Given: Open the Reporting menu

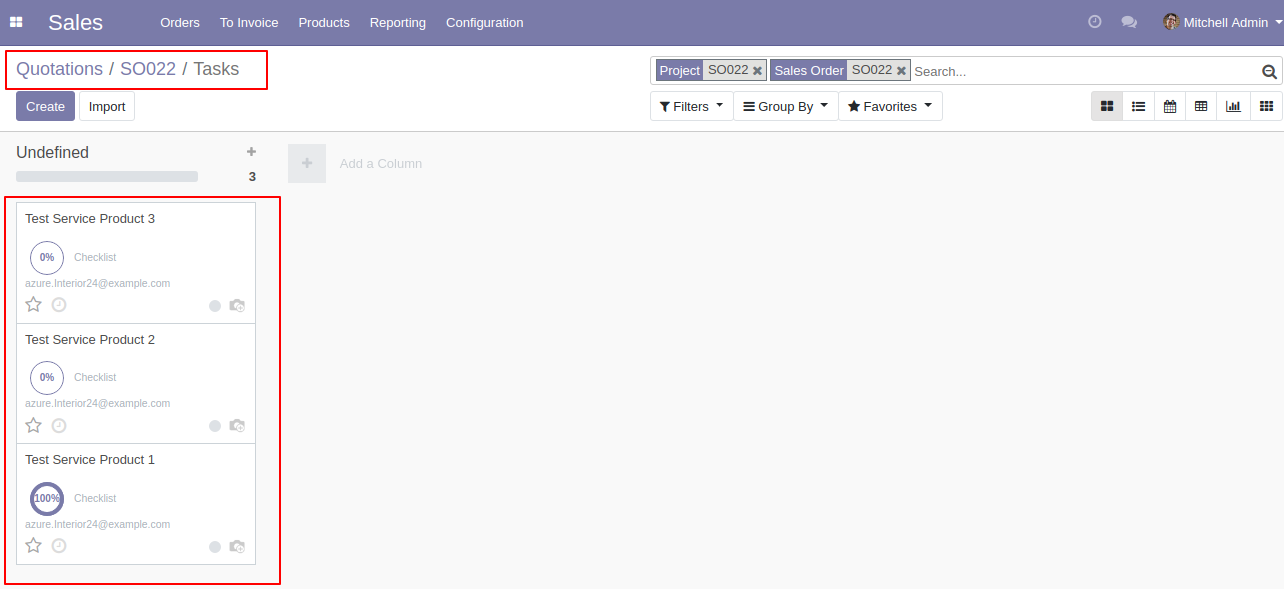Looking at the screenshot, I should (x=397, y=22).
